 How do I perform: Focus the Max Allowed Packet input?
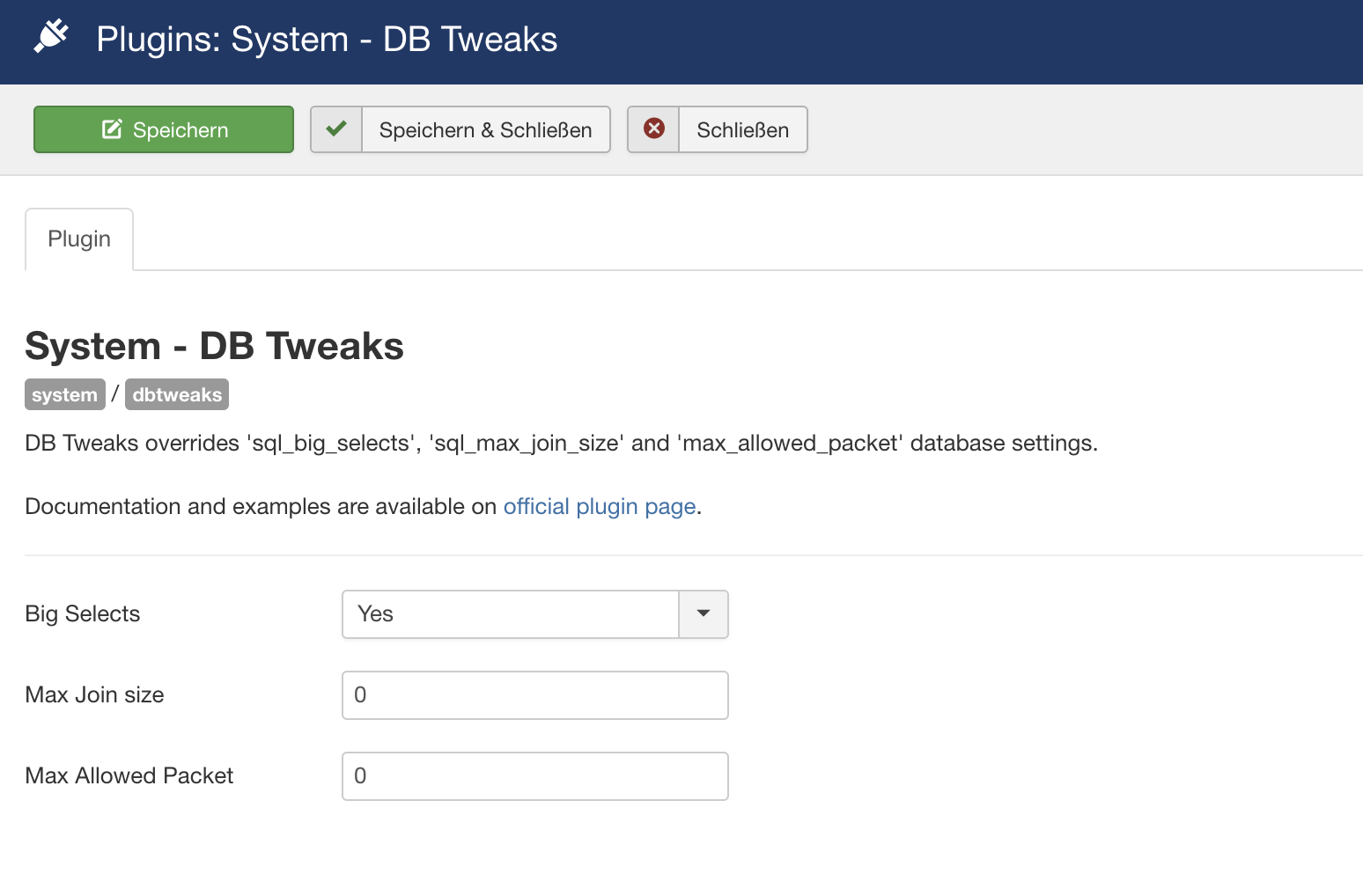click(534, 776)
